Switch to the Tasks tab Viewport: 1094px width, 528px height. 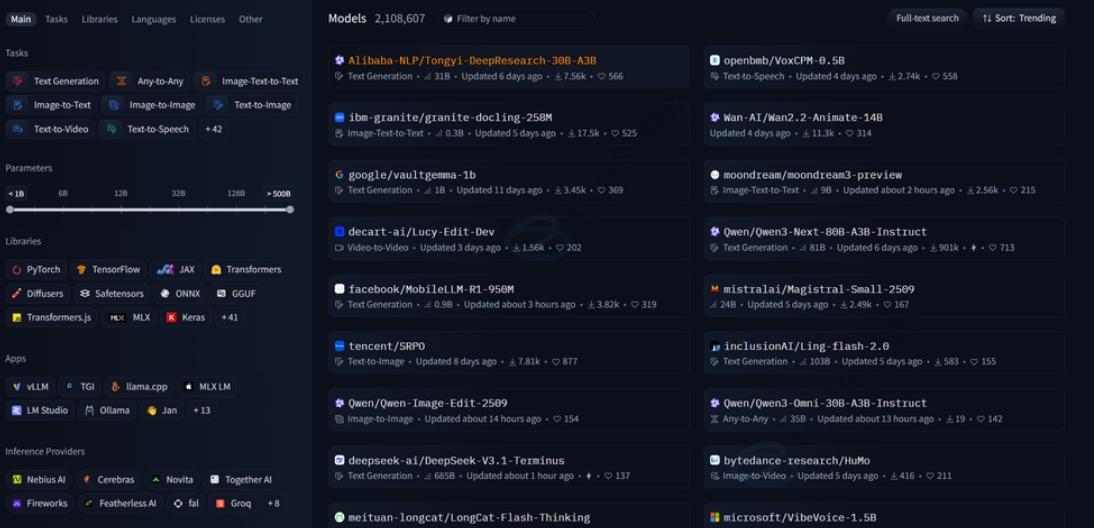(x=57, y=19)
